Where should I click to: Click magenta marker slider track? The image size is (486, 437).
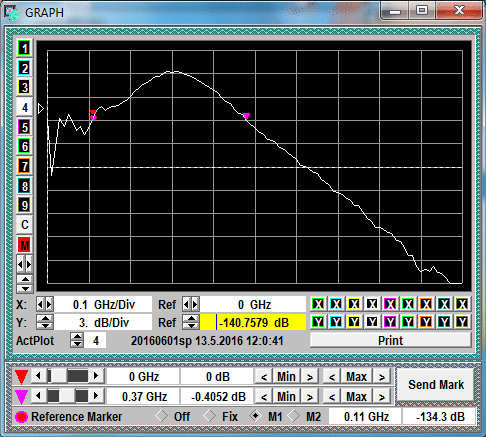(67, 396)
